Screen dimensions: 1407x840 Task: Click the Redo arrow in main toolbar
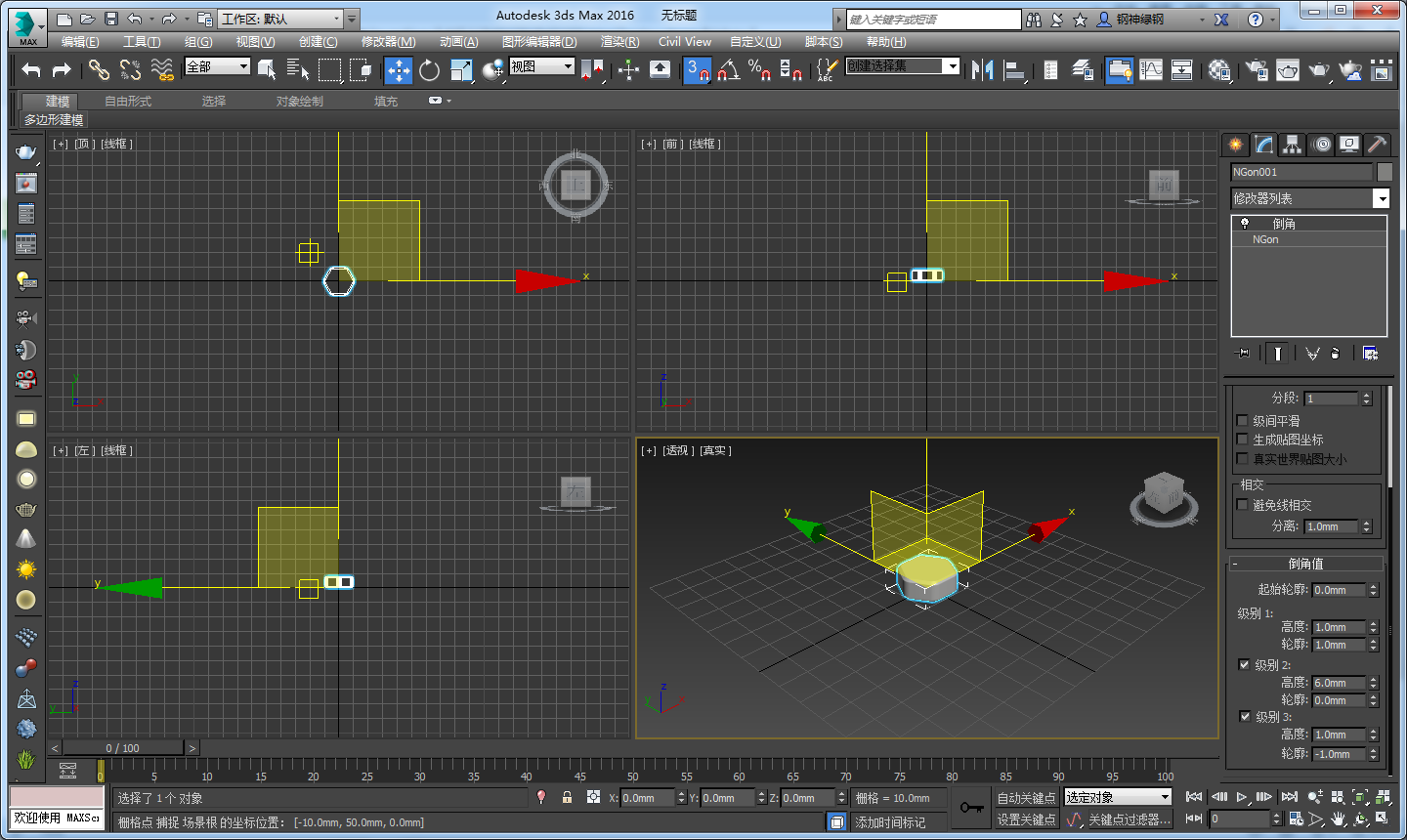(x=62, y=69)
